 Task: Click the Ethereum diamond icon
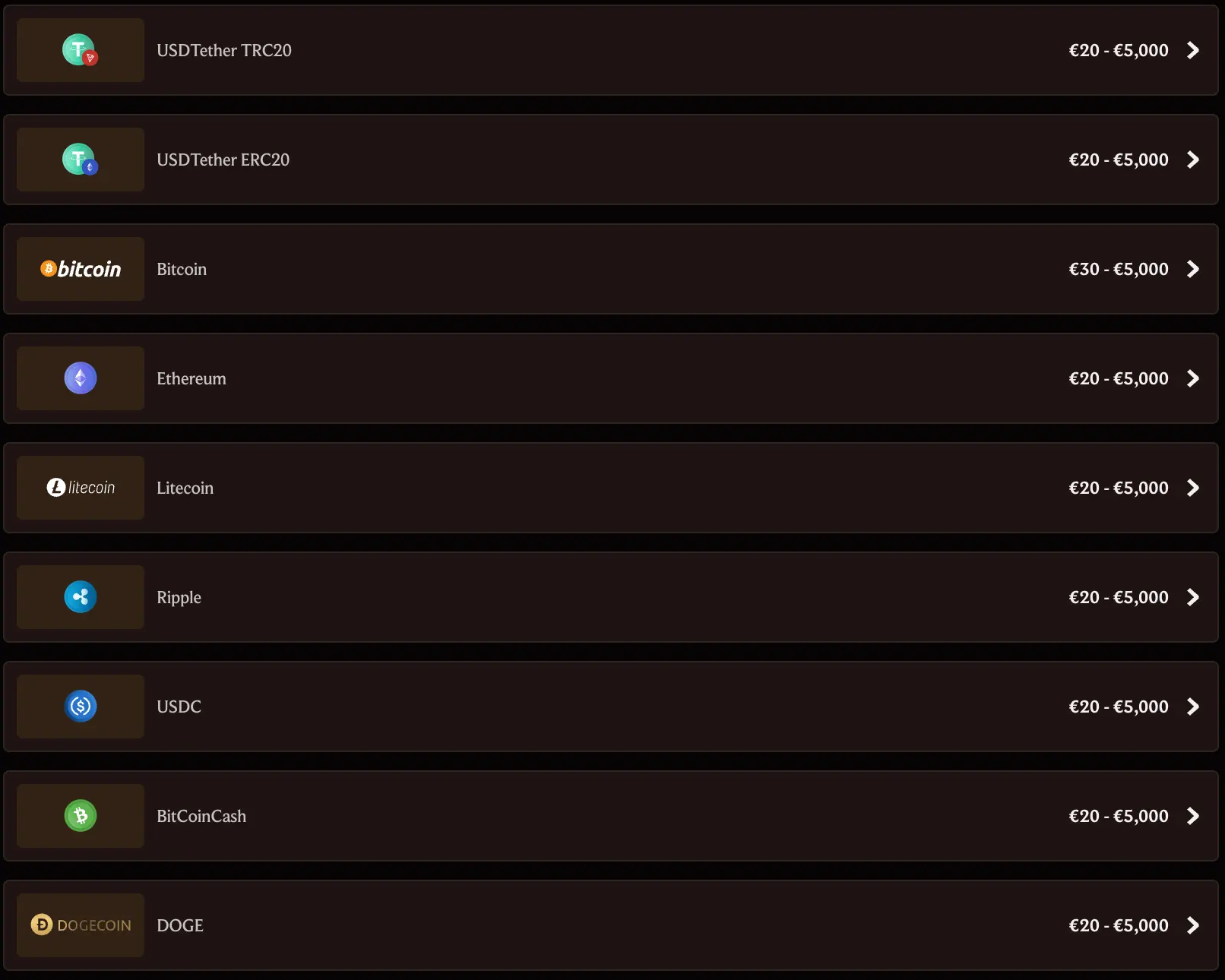pyautogui.click(x=81, y=378)
